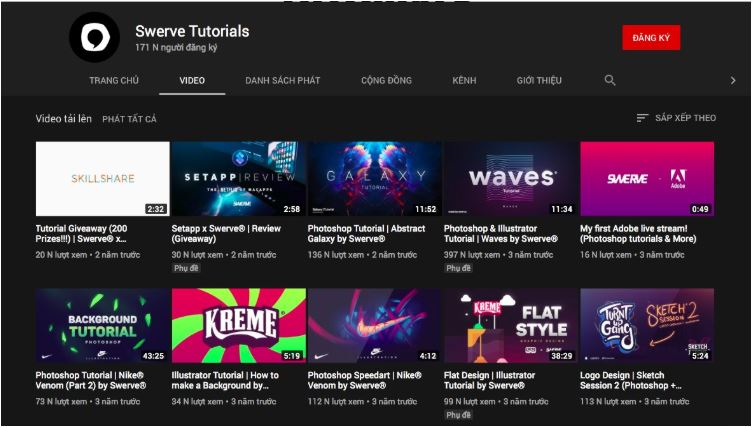Open the channel search magnifier icon
This screenshot has width=753, height=428.
click(610, 80)
